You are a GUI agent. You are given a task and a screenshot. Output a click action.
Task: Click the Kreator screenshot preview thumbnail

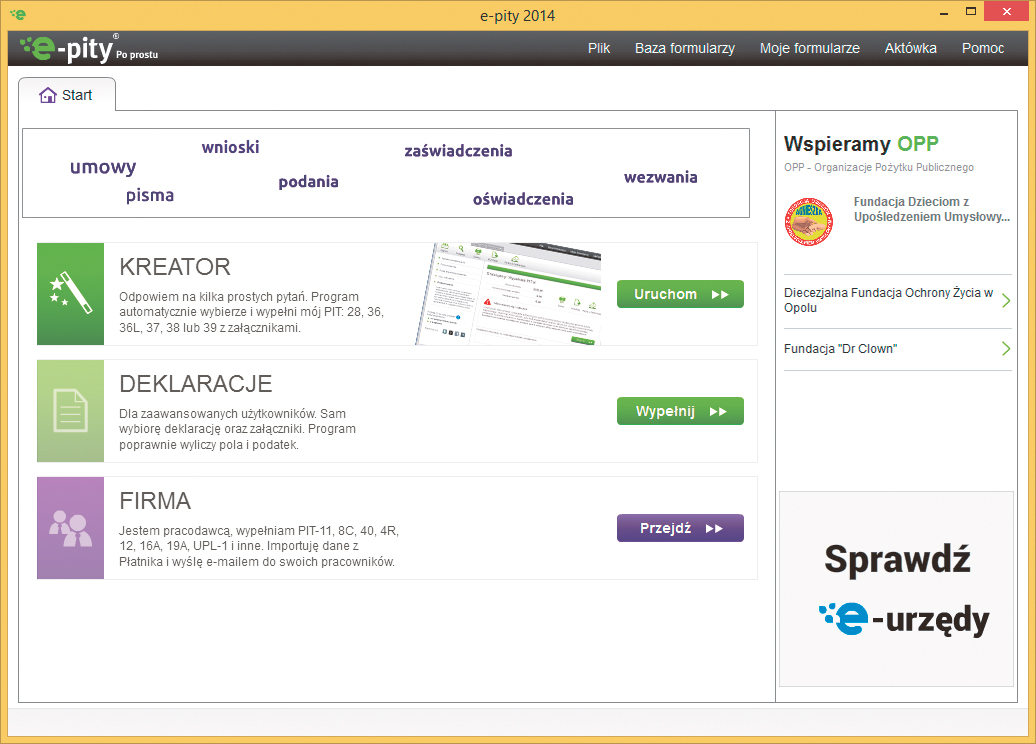point(508,294)
